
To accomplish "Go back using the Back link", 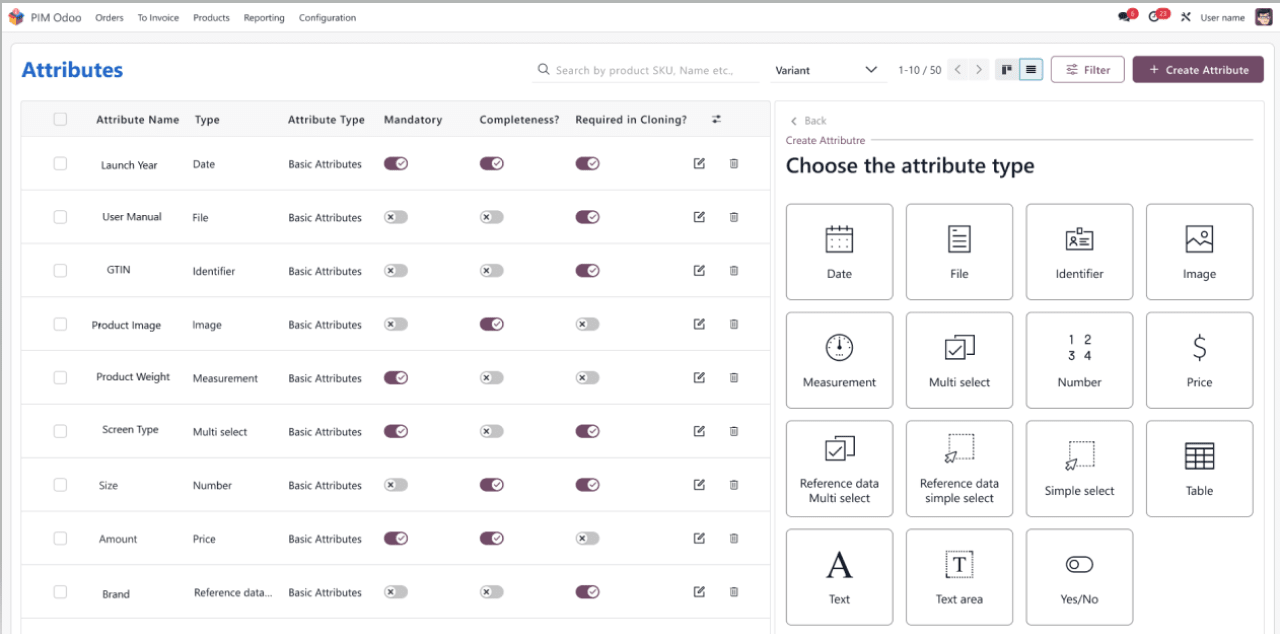I will (x=808, y=121).
